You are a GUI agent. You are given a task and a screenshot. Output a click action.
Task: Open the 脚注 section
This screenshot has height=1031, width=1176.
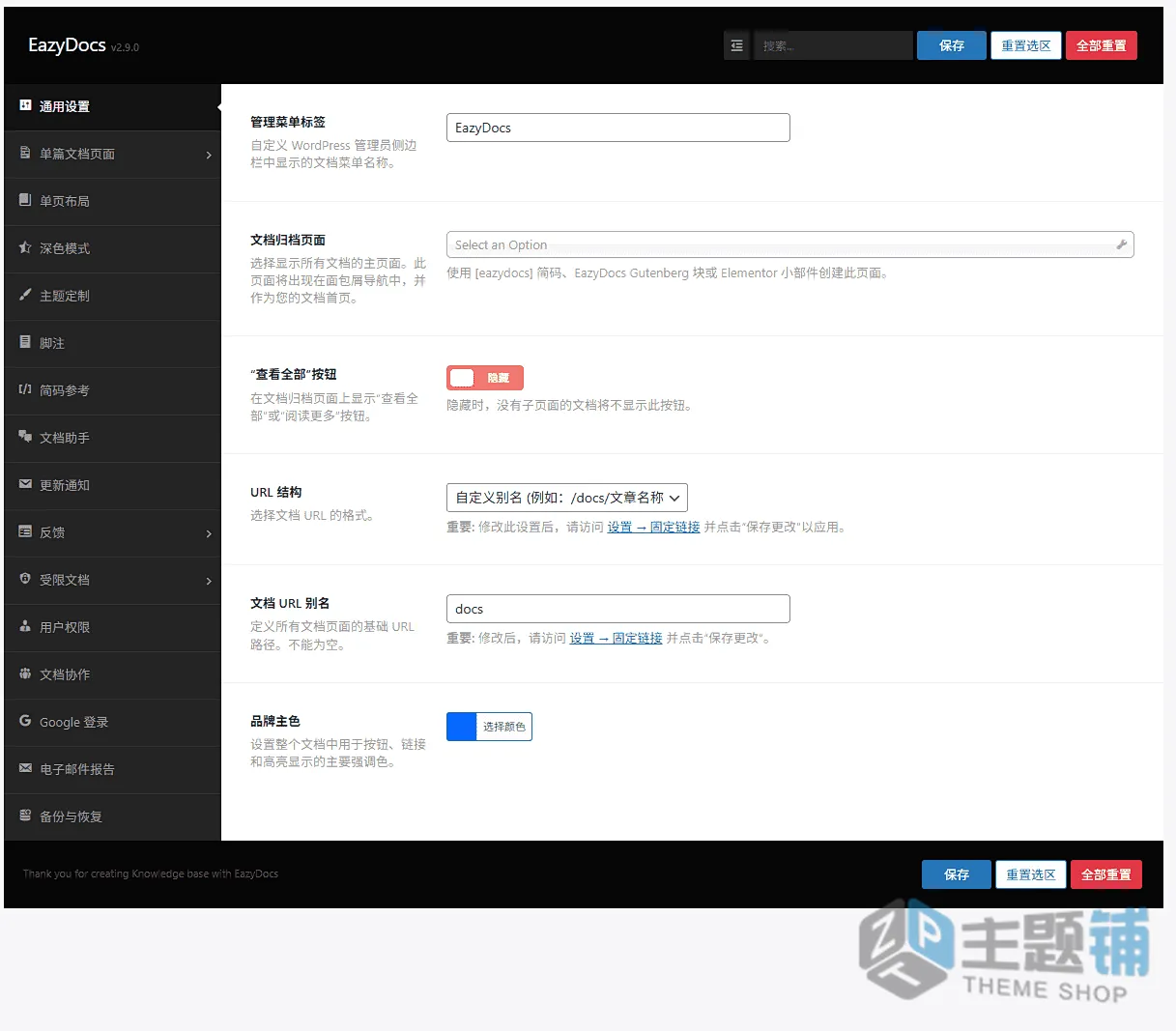coord(113,344)
